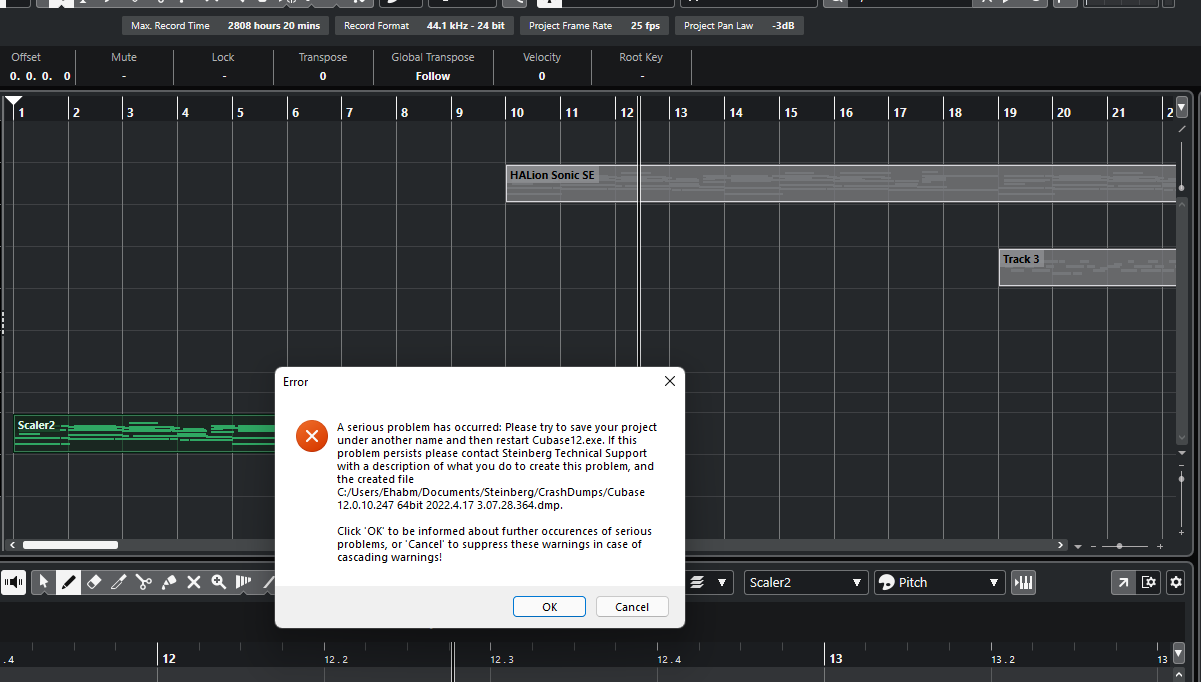Viewport: 1201px width, 682px height.
Task: Click the horizontal scrollbar thumb in project window
Action: click(x=70, y=545)
